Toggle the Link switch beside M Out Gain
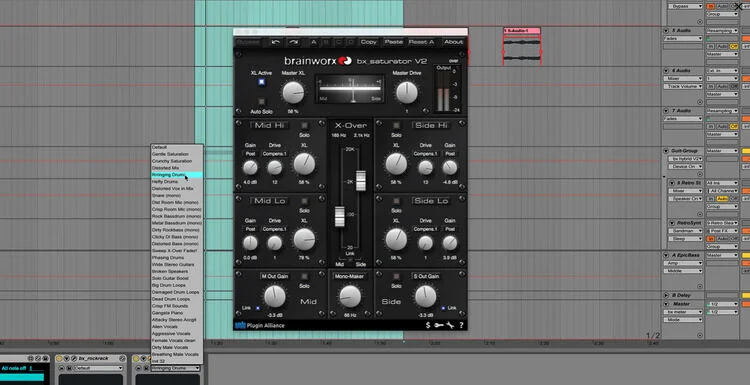750x385 pixels. coord(258,308)
